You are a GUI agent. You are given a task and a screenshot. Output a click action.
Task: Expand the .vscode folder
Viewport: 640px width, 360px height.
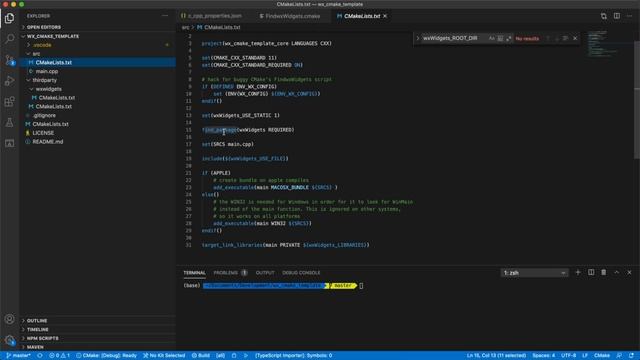coord(42,45)
